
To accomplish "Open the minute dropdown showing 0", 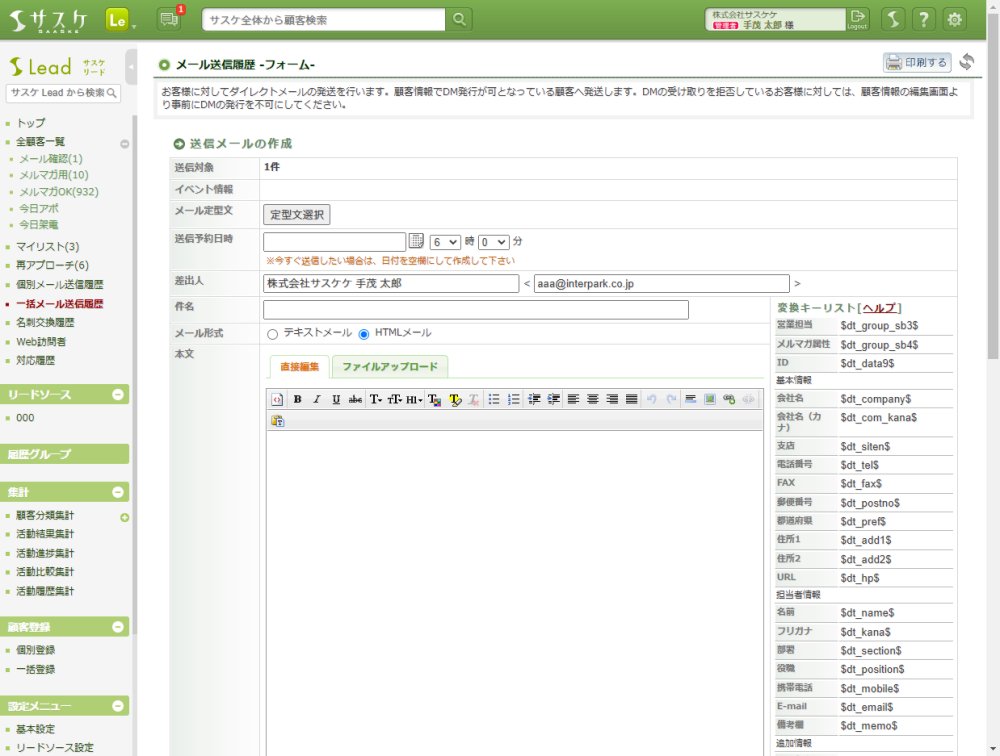I will click(x=493, y=242).
